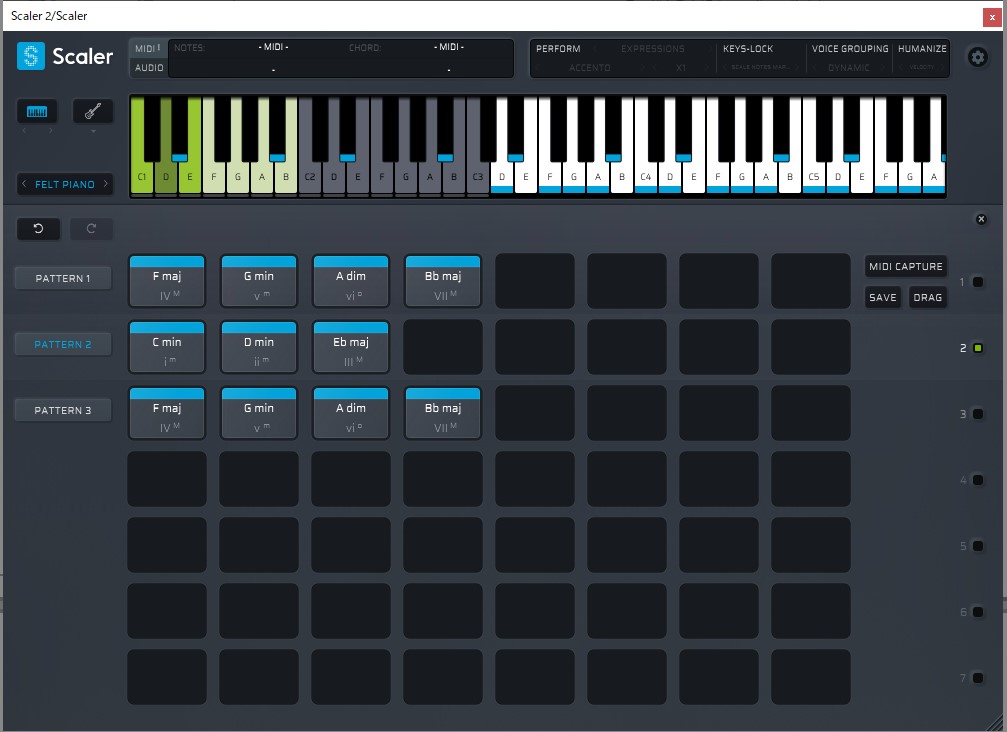1007x732 pixels.
Task: Shift keyboard octave up with small right arrow
Action: coord(50,131)
